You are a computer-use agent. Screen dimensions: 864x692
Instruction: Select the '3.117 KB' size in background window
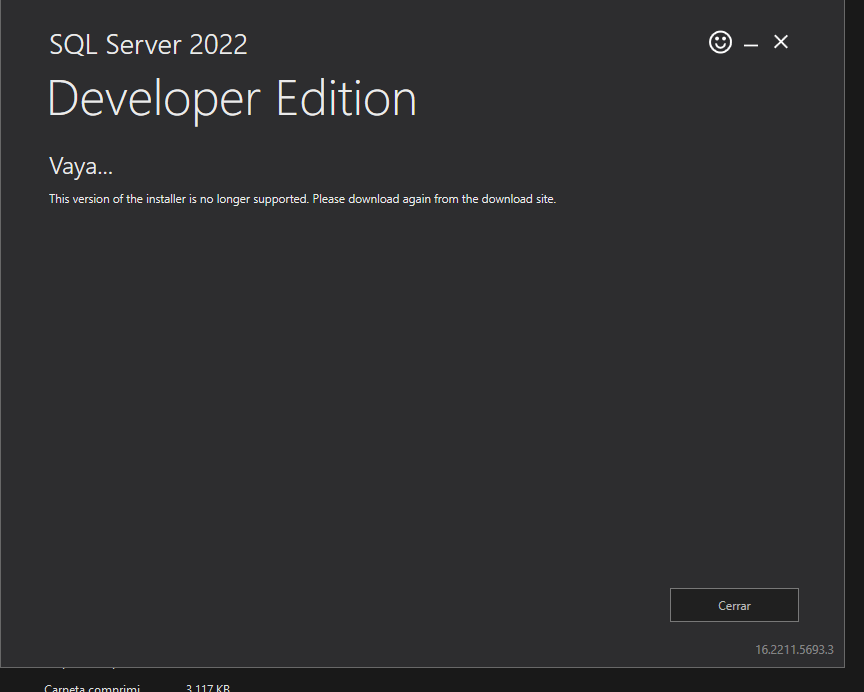coord(208,688)
